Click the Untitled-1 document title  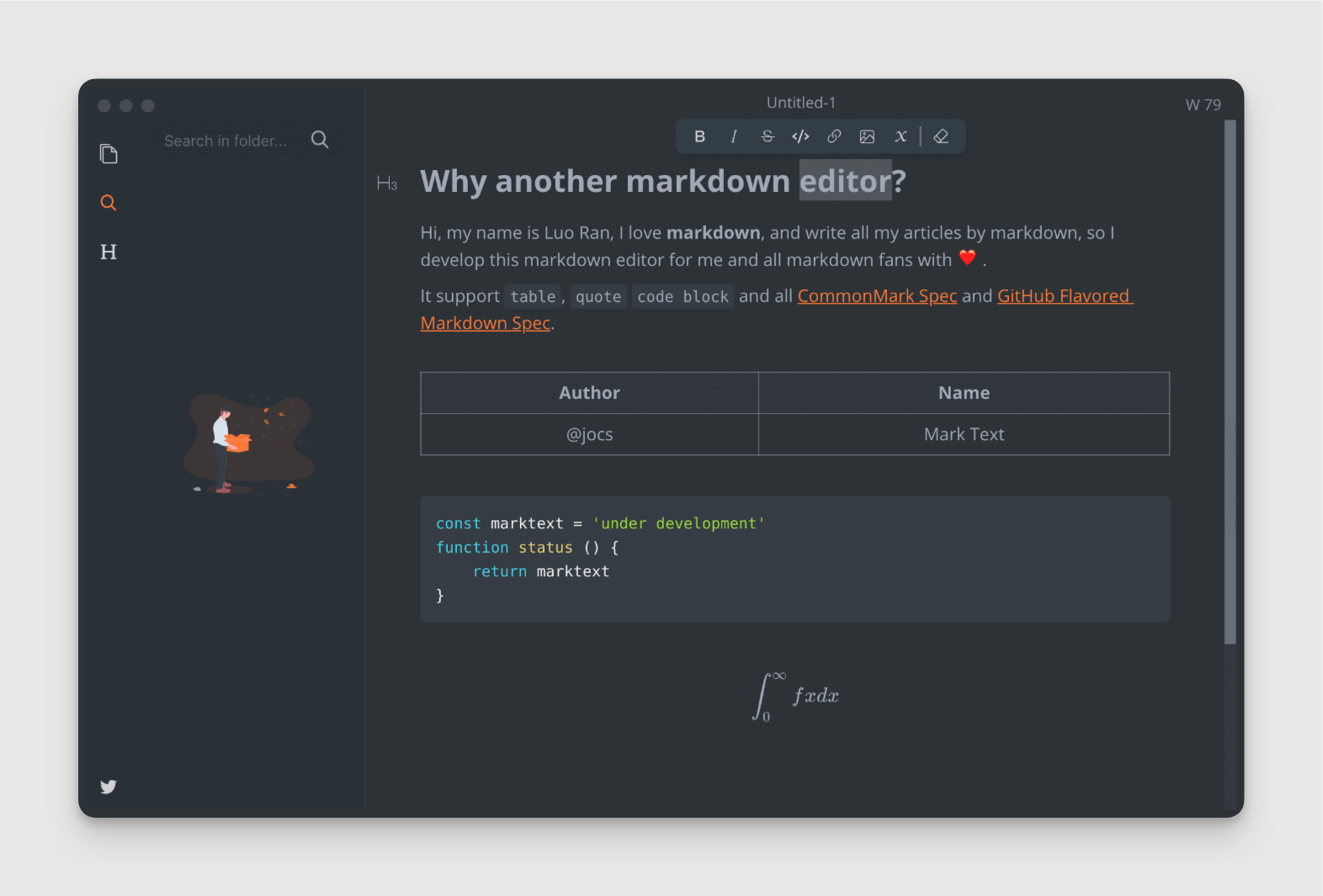(801, 103)
